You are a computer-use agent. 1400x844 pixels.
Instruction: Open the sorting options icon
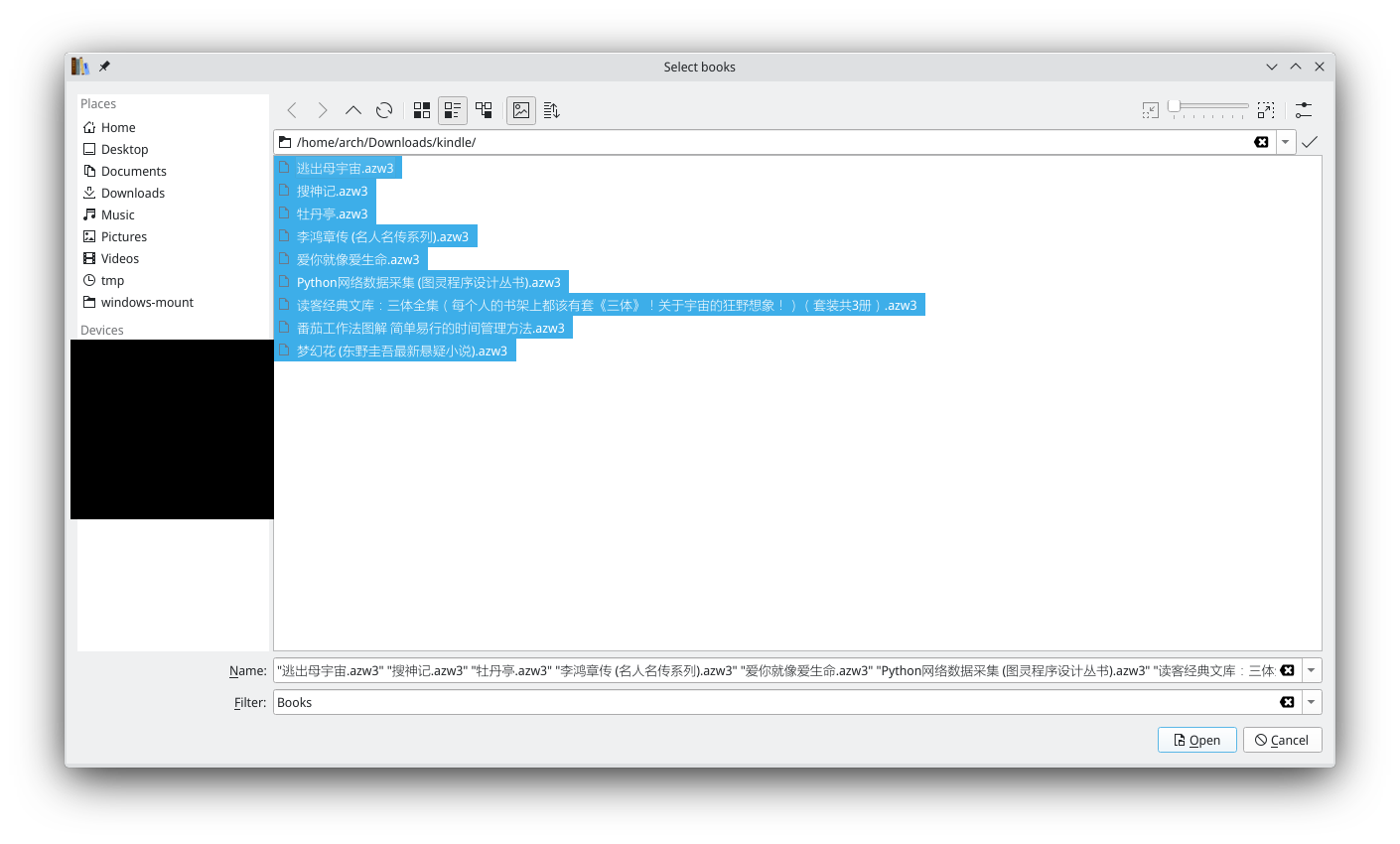[x=552, y=110]
